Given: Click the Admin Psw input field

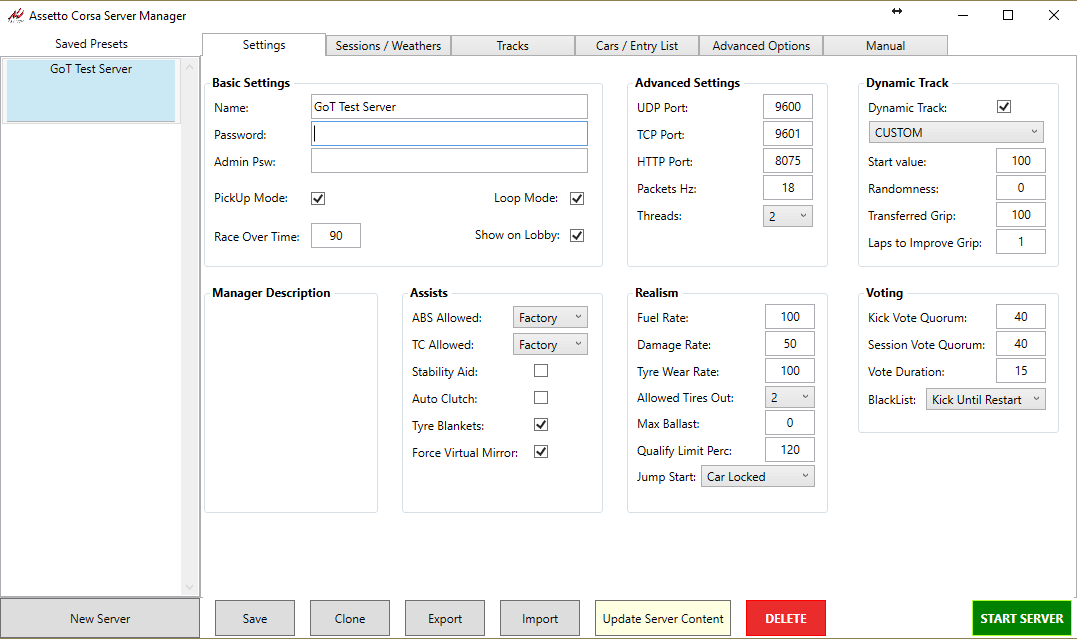Looking at the screenshot, I should pos(449,160).
